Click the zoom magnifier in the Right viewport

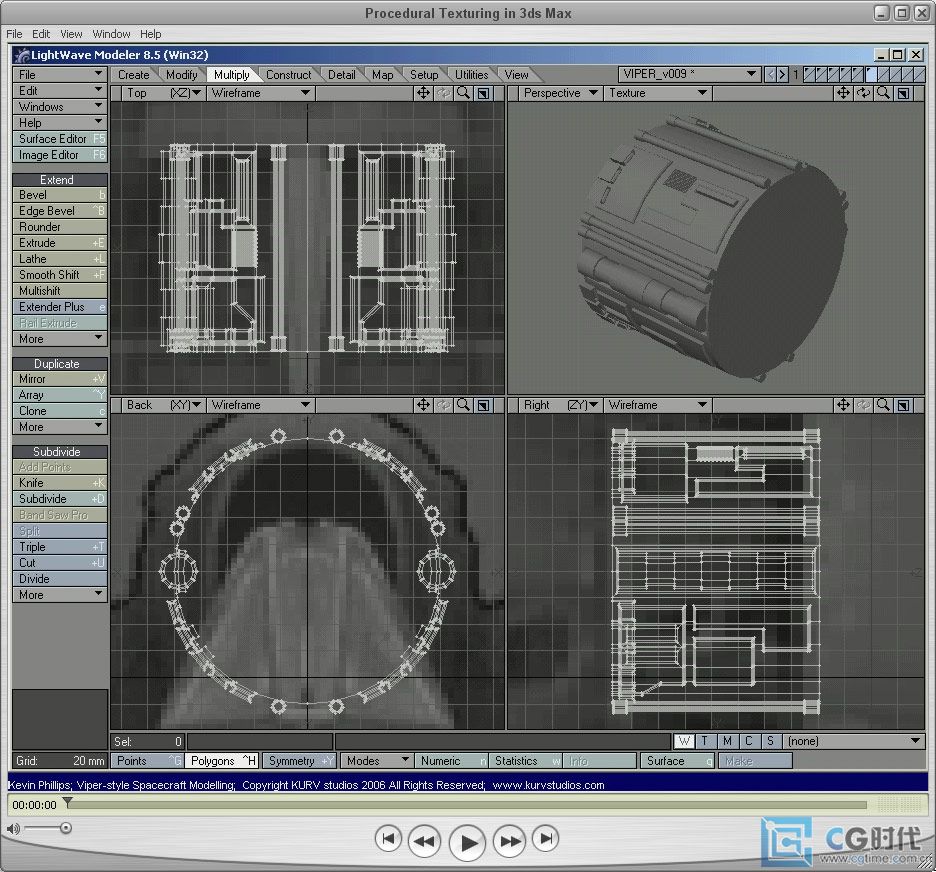point(883,405)
